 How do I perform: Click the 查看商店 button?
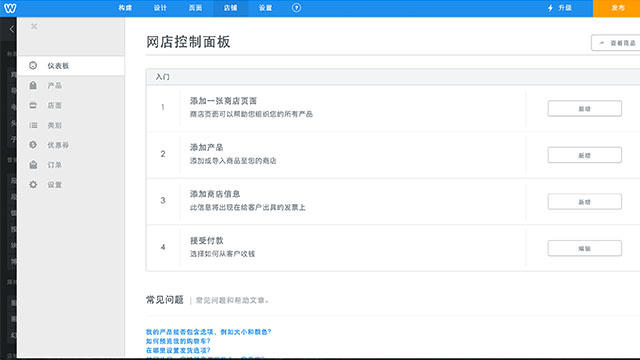pyautogui.click(x=616, y=43)
